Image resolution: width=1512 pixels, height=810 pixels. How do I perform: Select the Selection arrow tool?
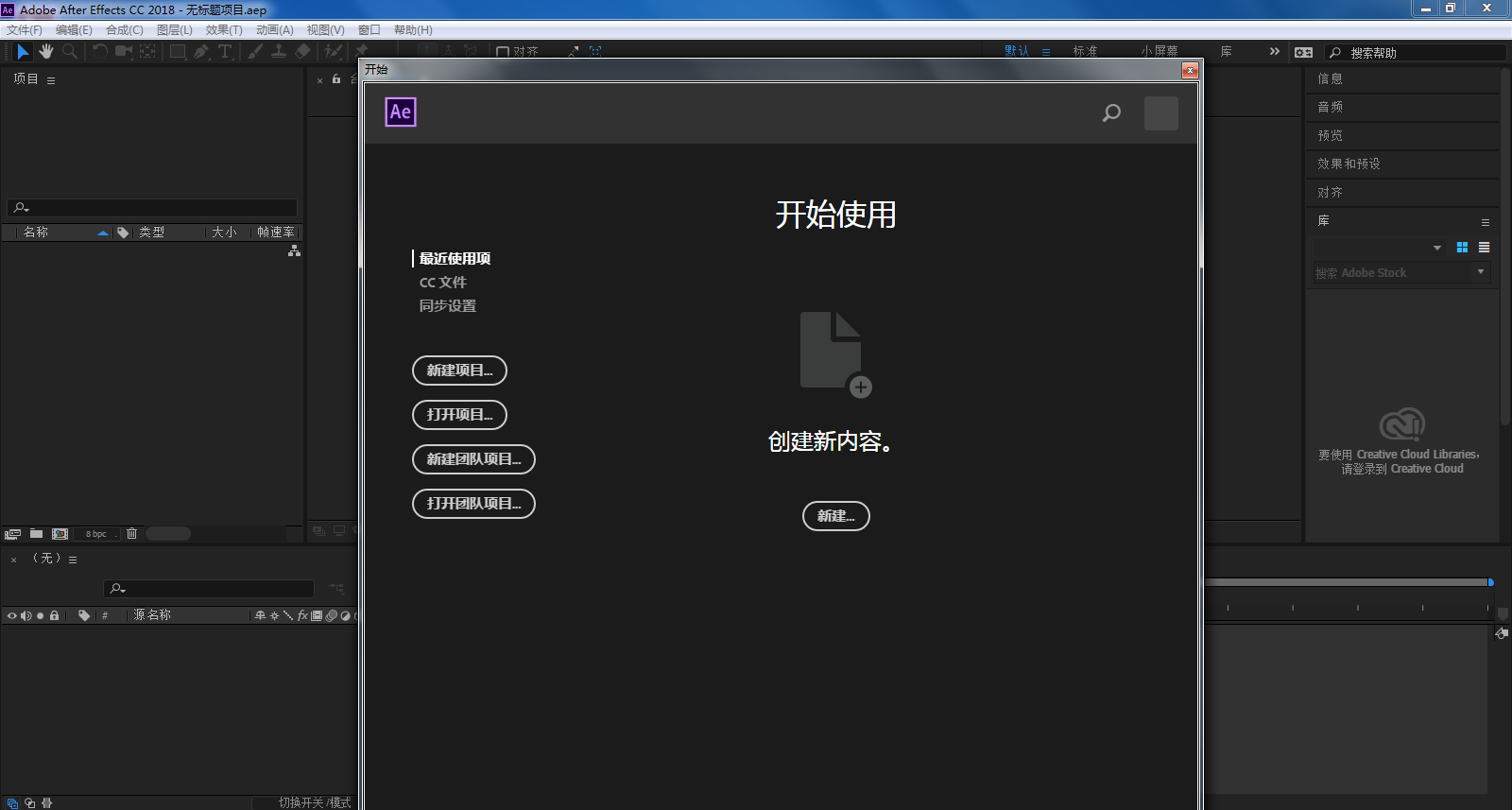coord(23,51)
